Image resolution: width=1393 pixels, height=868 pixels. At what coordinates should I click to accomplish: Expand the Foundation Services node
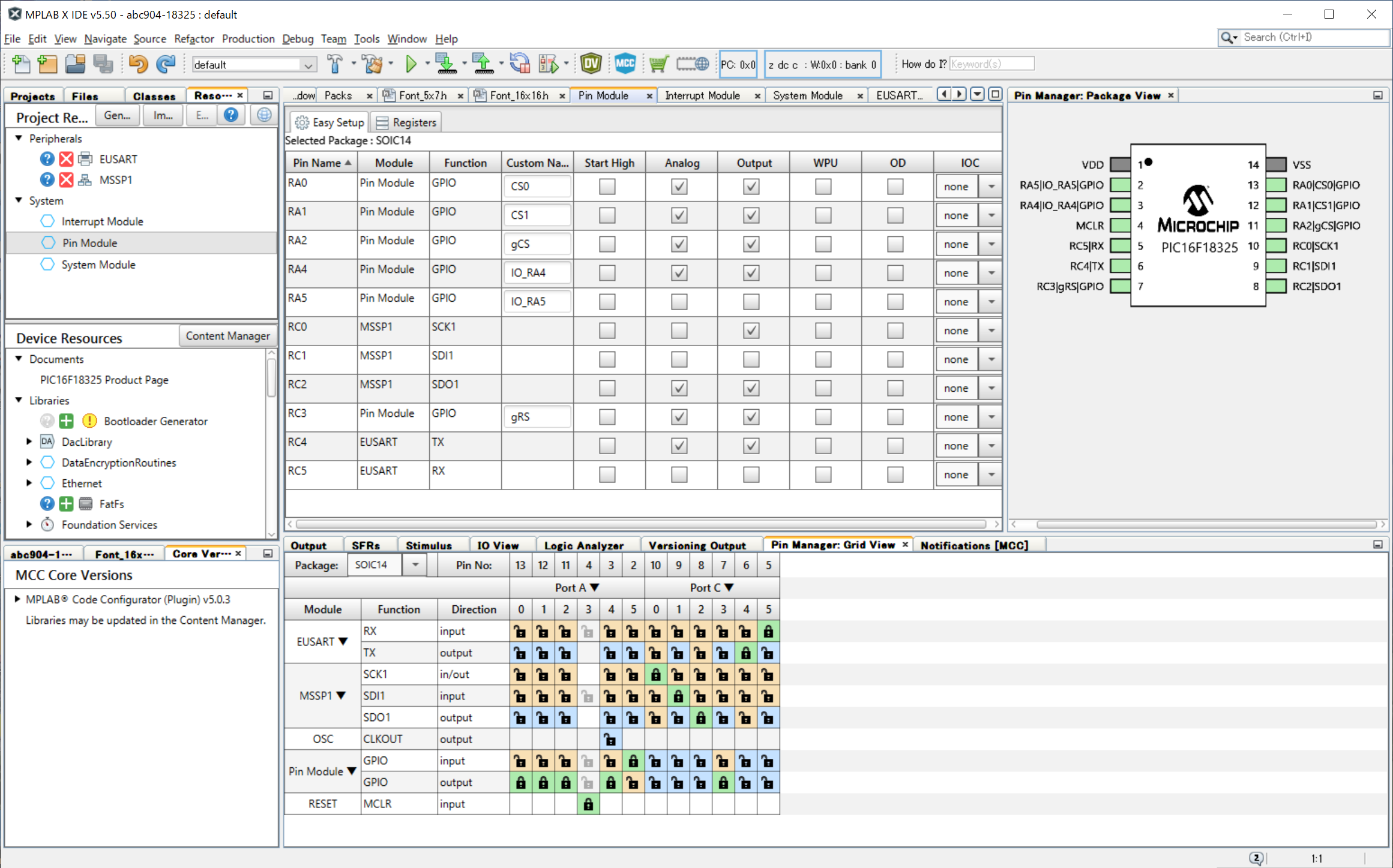point(29,525)
